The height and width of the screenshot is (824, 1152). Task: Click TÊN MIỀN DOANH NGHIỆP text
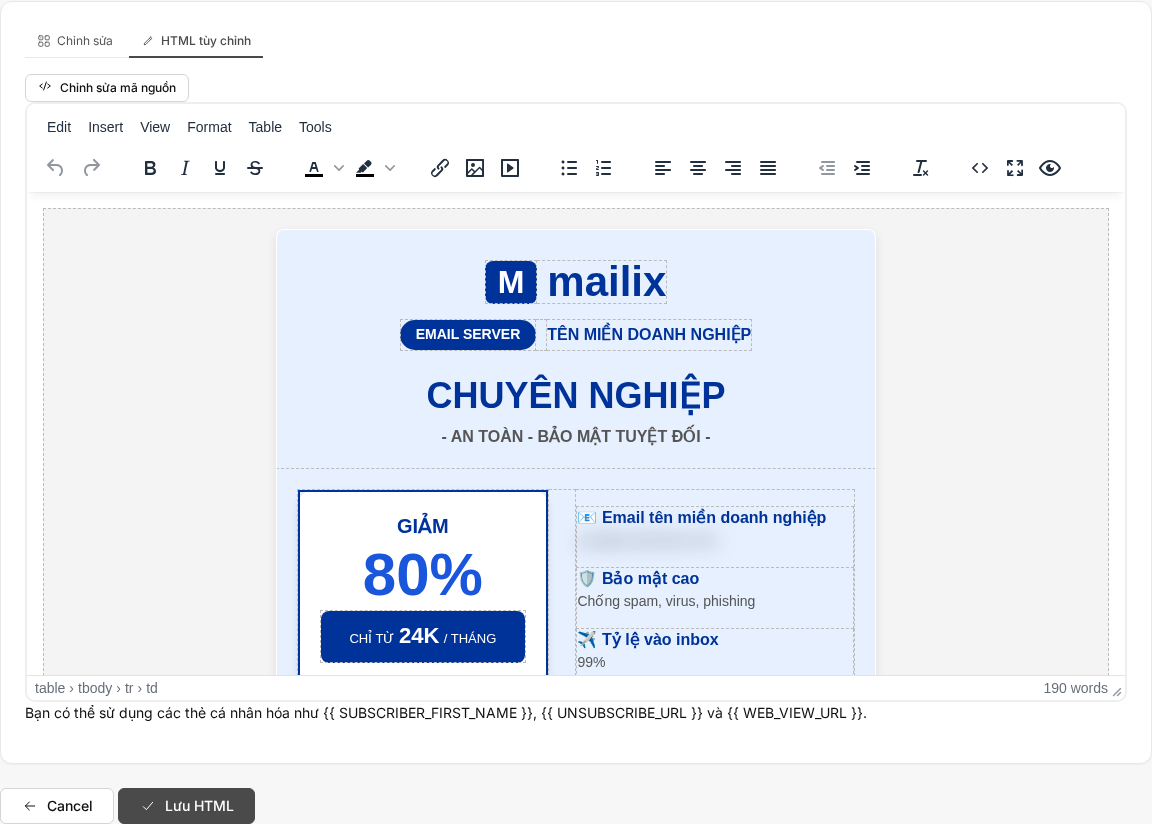(x=649, y=334)
